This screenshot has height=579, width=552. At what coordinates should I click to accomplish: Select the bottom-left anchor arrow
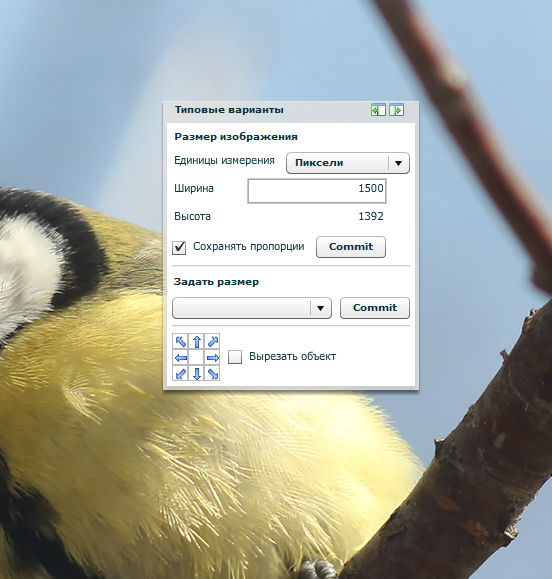tap(181, 373)
